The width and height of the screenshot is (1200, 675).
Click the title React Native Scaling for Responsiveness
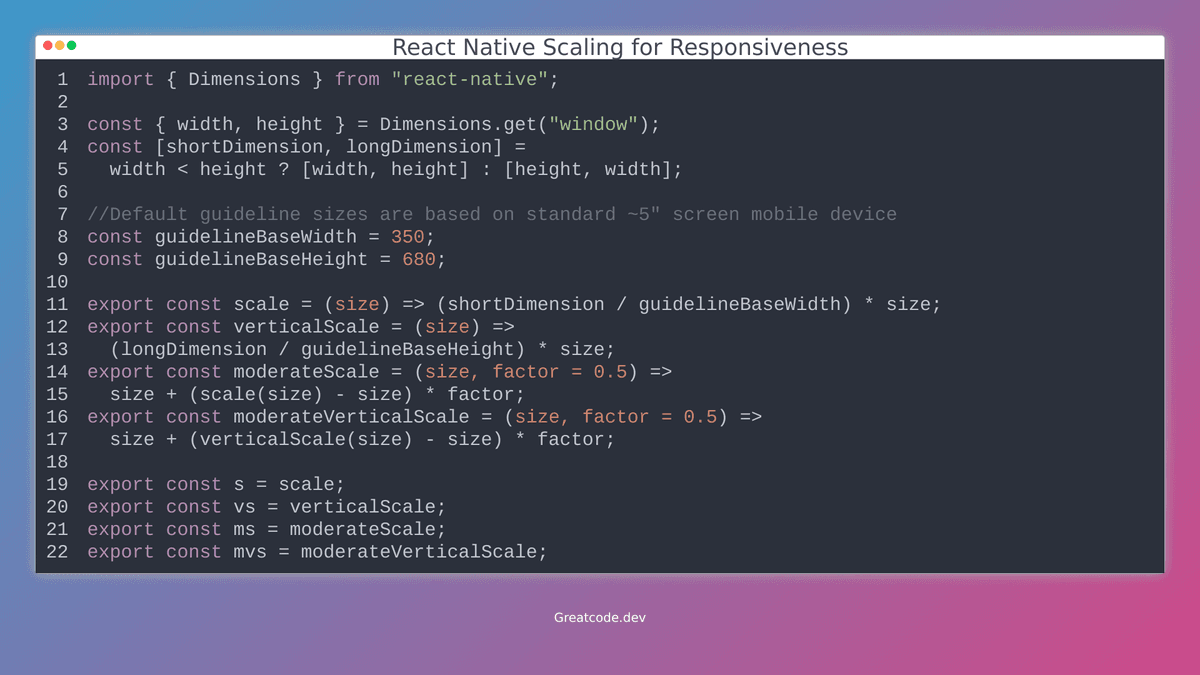pos(620,47)
